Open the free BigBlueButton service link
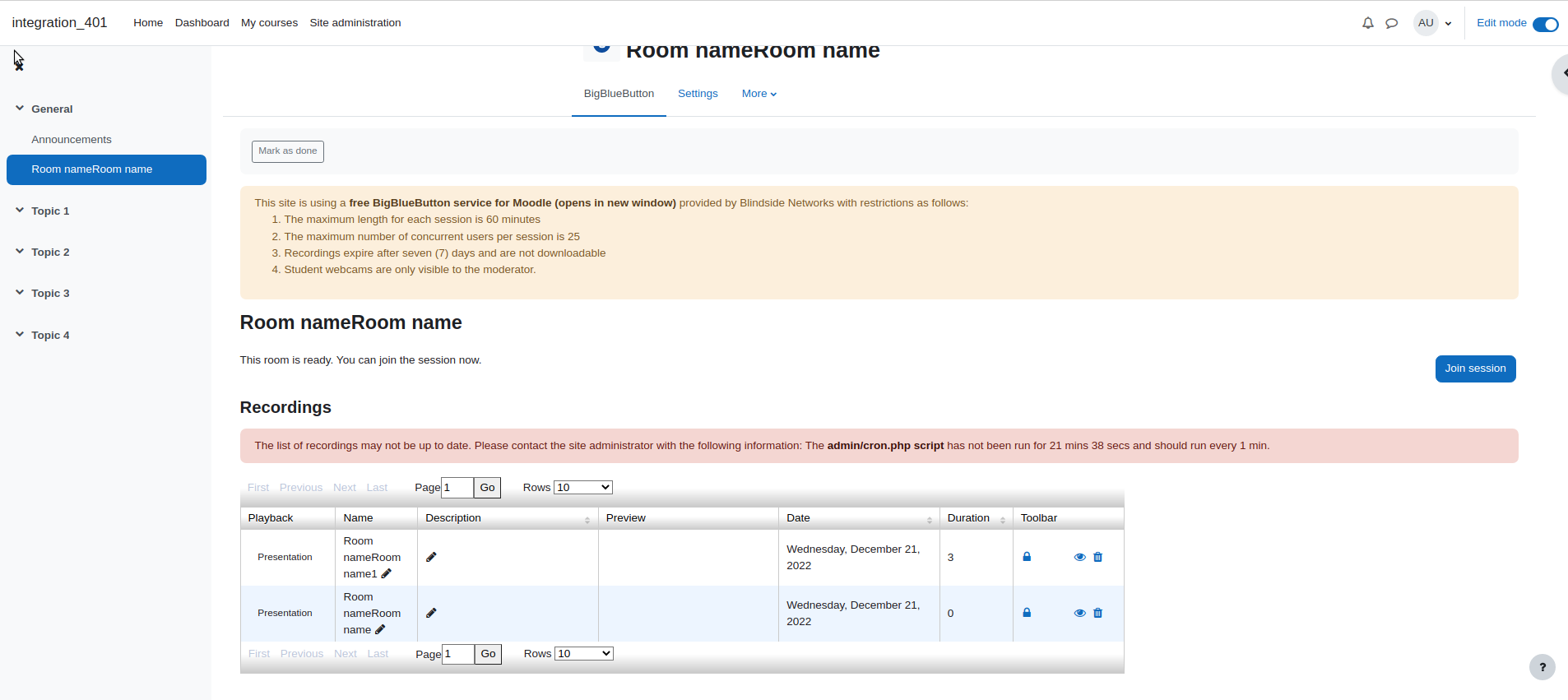Image resolution: width=1568 pixels, height=700 pixels. pyautogui.click(x=513, y=203)
